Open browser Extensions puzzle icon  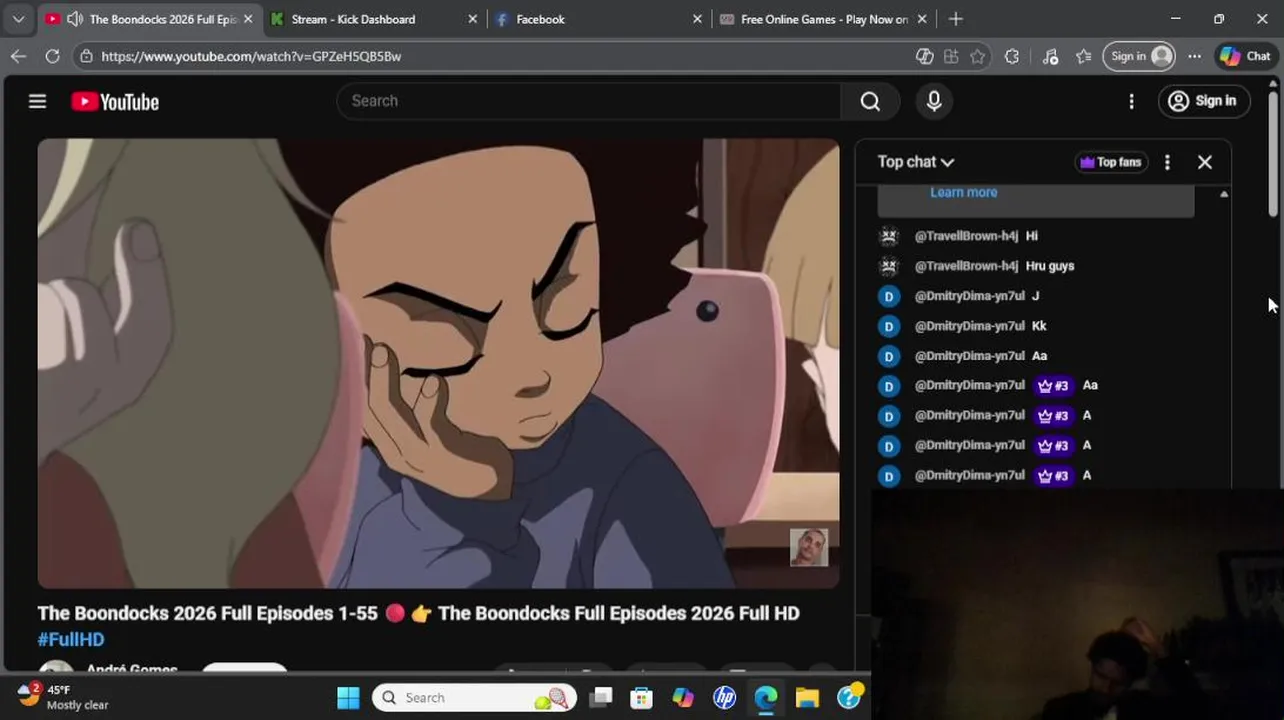point(1012,57)
